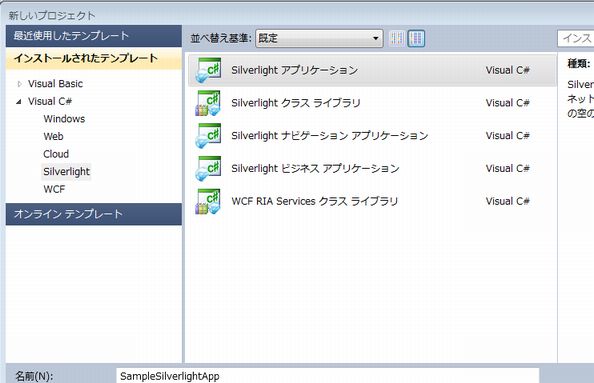This screenshot has width=594, height=383.
Task: Select Cloud under Visual C#
Action: (56, 154)
